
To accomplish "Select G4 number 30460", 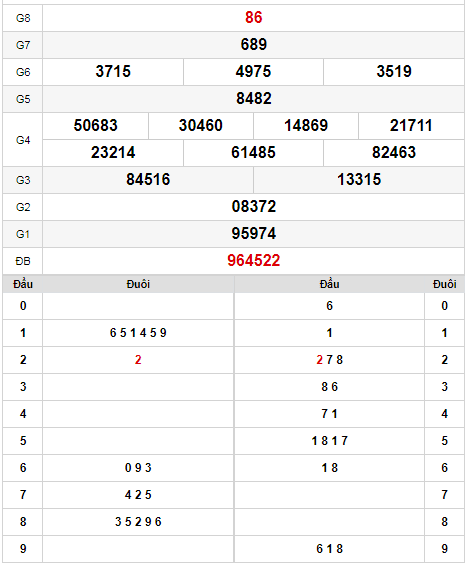I will [x=201, y=126].
